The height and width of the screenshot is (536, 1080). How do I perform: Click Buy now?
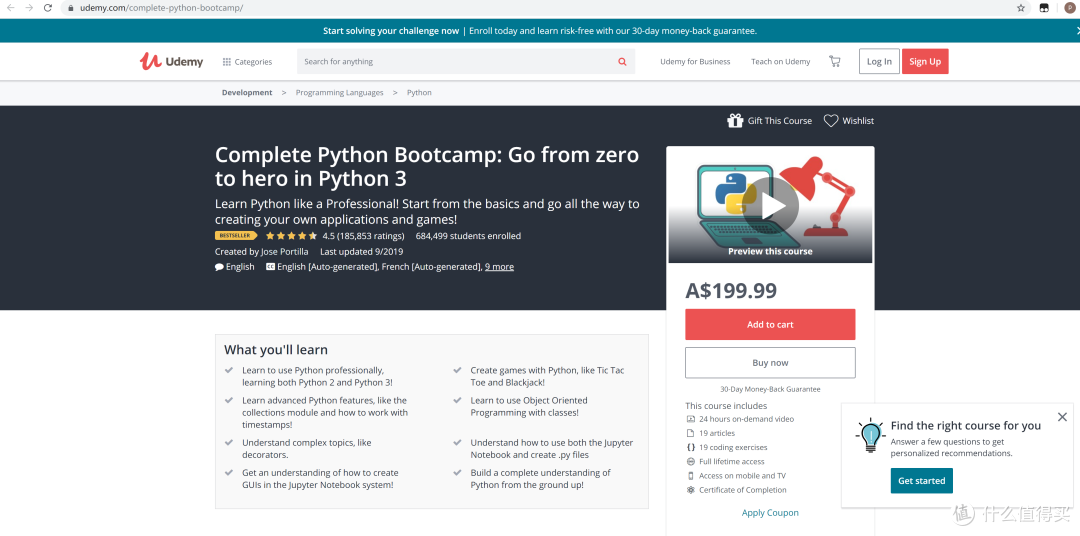click(770, 362)
